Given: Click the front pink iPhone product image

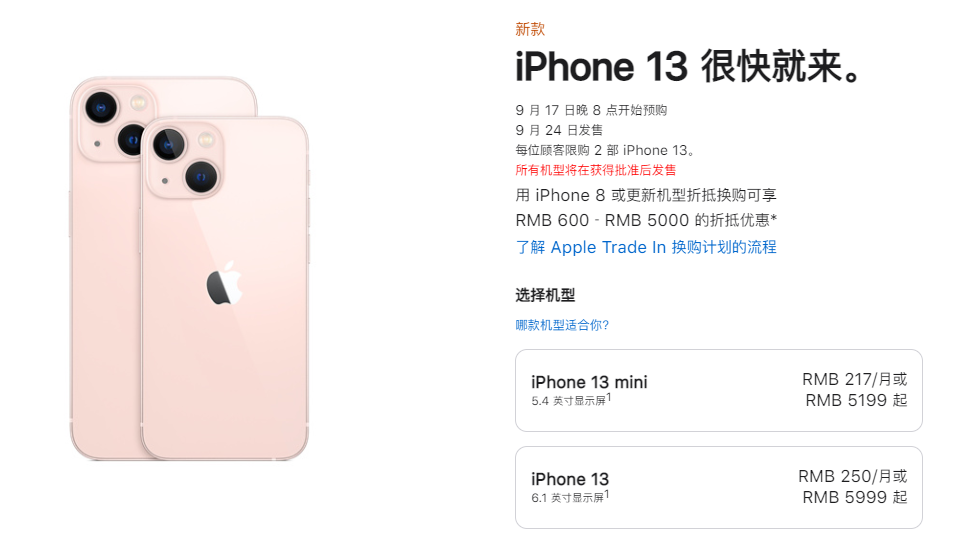Looking at the screenshot, I should [x=225, y=288].
